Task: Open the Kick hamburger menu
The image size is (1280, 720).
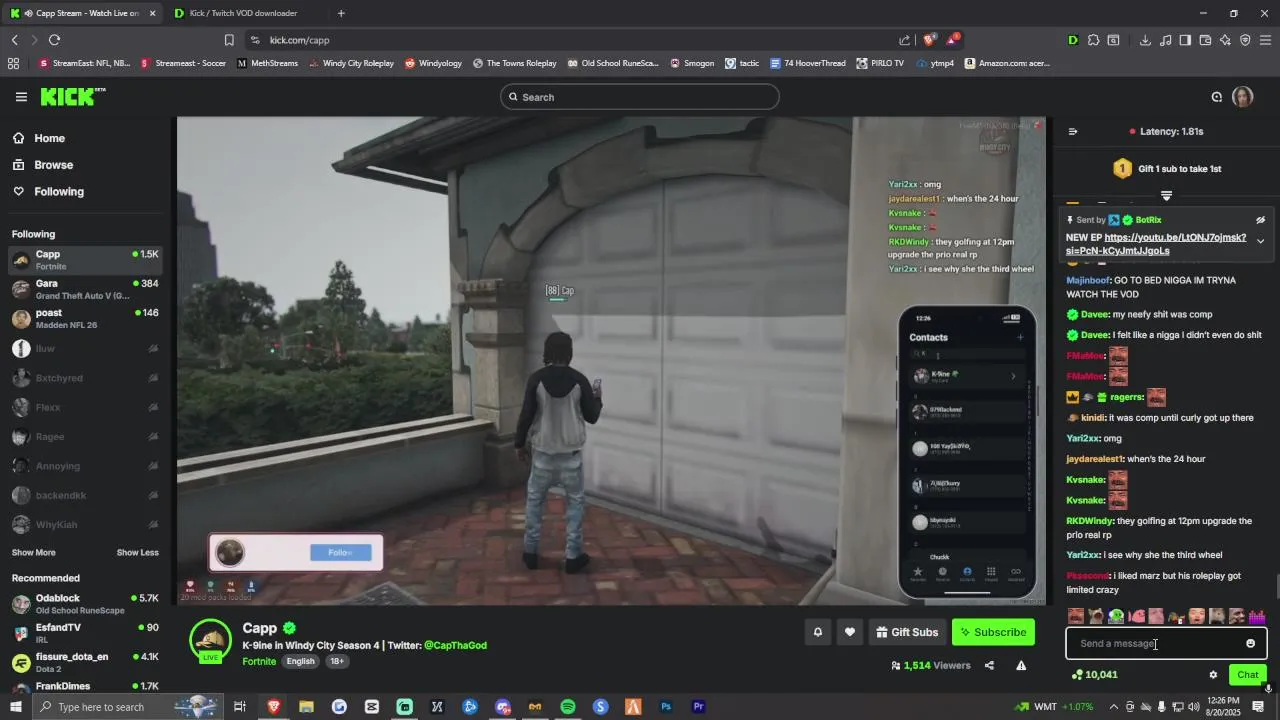Action: coord(21,97)
